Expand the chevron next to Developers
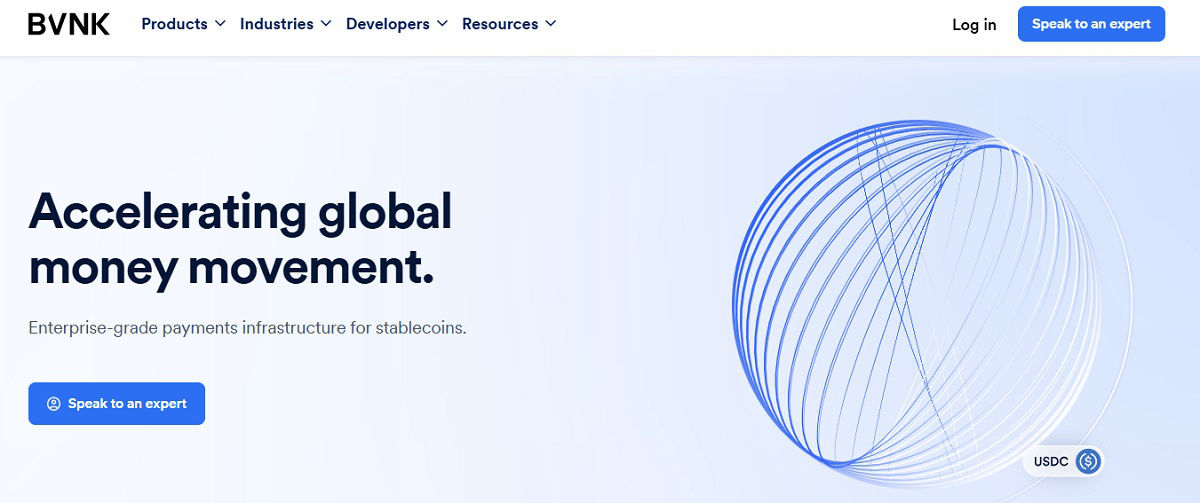This screenshot has height=503, width=1200. click(441, 24)
